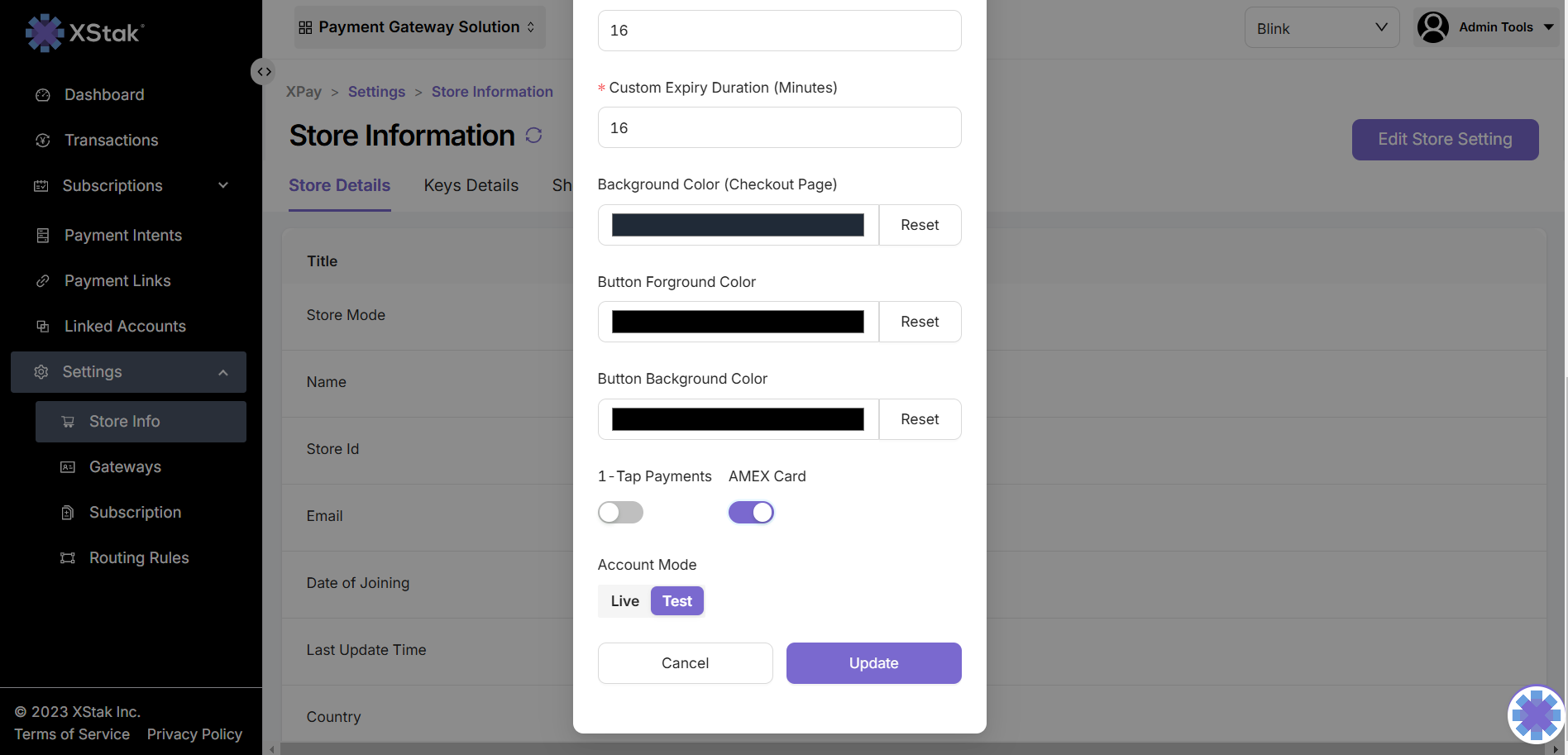This screenshot has height=755, width=1568.
Task: Open the Blink store dropdown
Action: [1321, 28]
